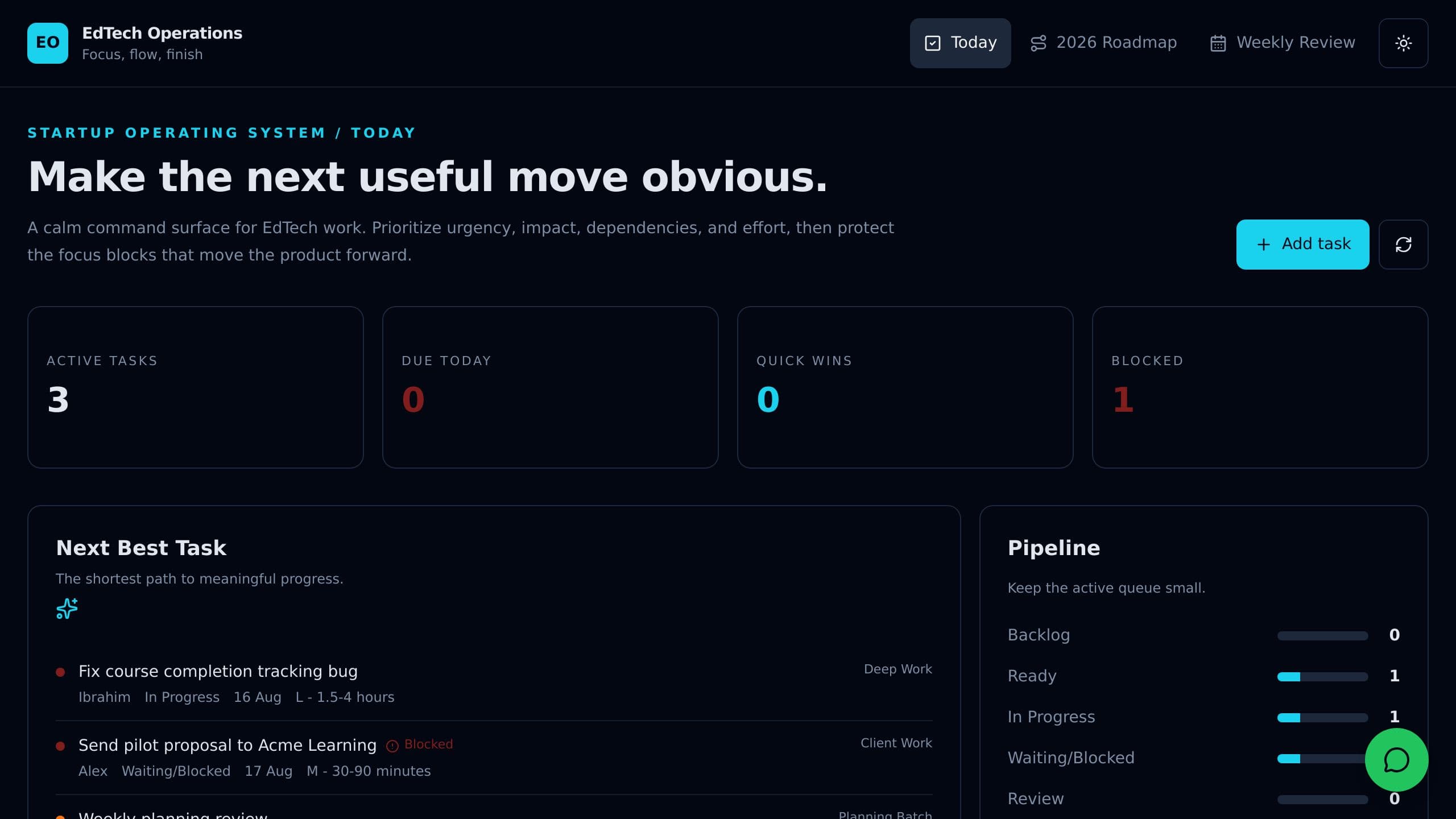Open the EdTech Operations title
The width and height of the screenshot is (1456, 819).
tap(162, 33)
